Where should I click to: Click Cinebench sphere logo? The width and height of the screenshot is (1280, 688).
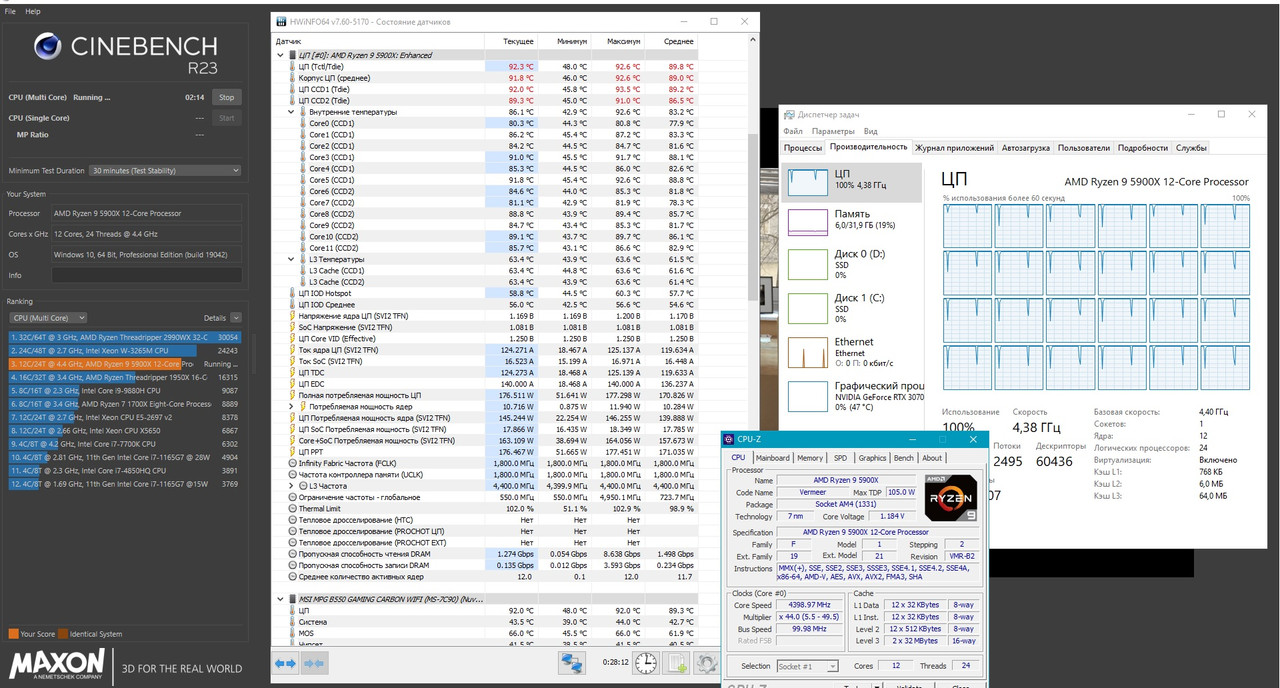(x=49, y=47)
